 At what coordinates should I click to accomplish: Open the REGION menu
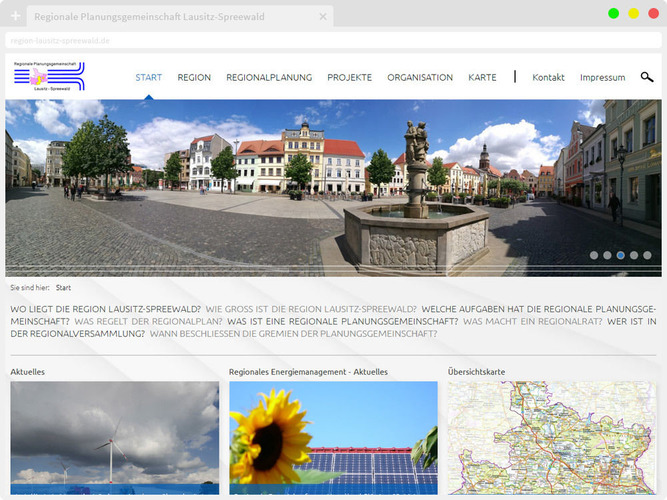(x=194, y=77)
